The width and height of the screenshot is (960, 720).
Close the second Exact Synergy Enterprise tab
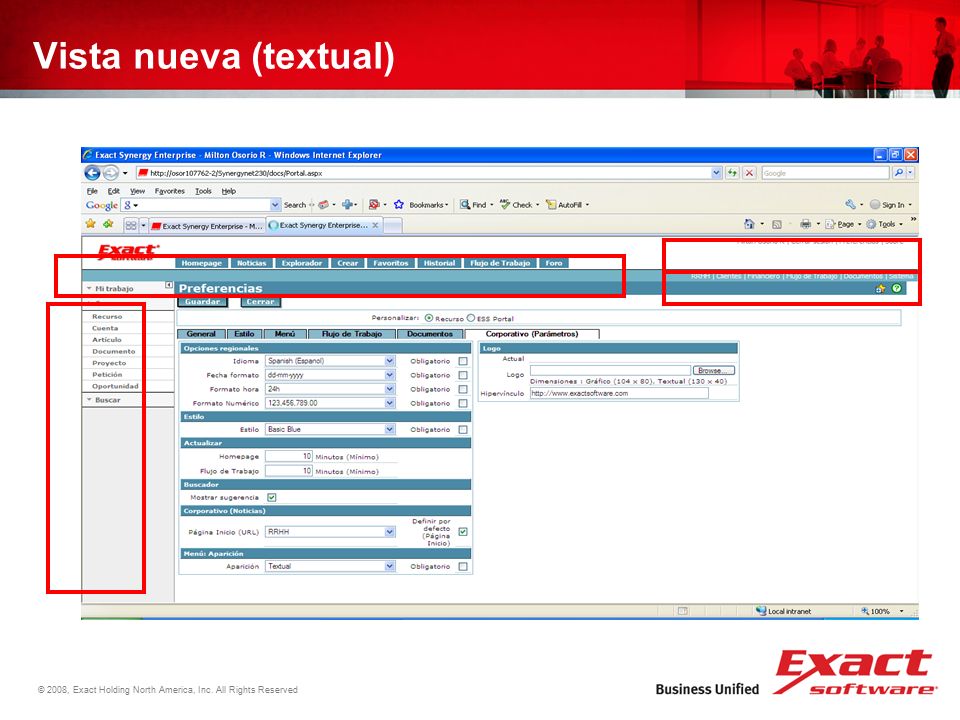click(375, 225)
